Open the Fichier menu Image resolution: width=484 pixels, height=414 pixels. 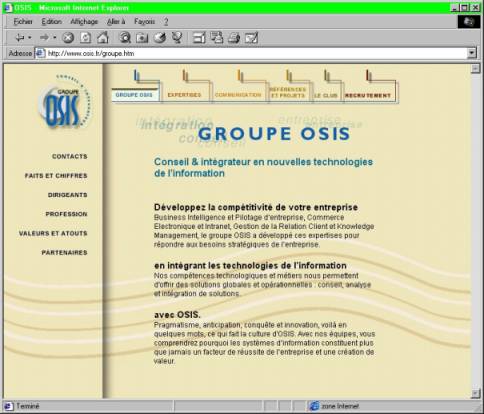pyautogui.click(x=23, y=22)
